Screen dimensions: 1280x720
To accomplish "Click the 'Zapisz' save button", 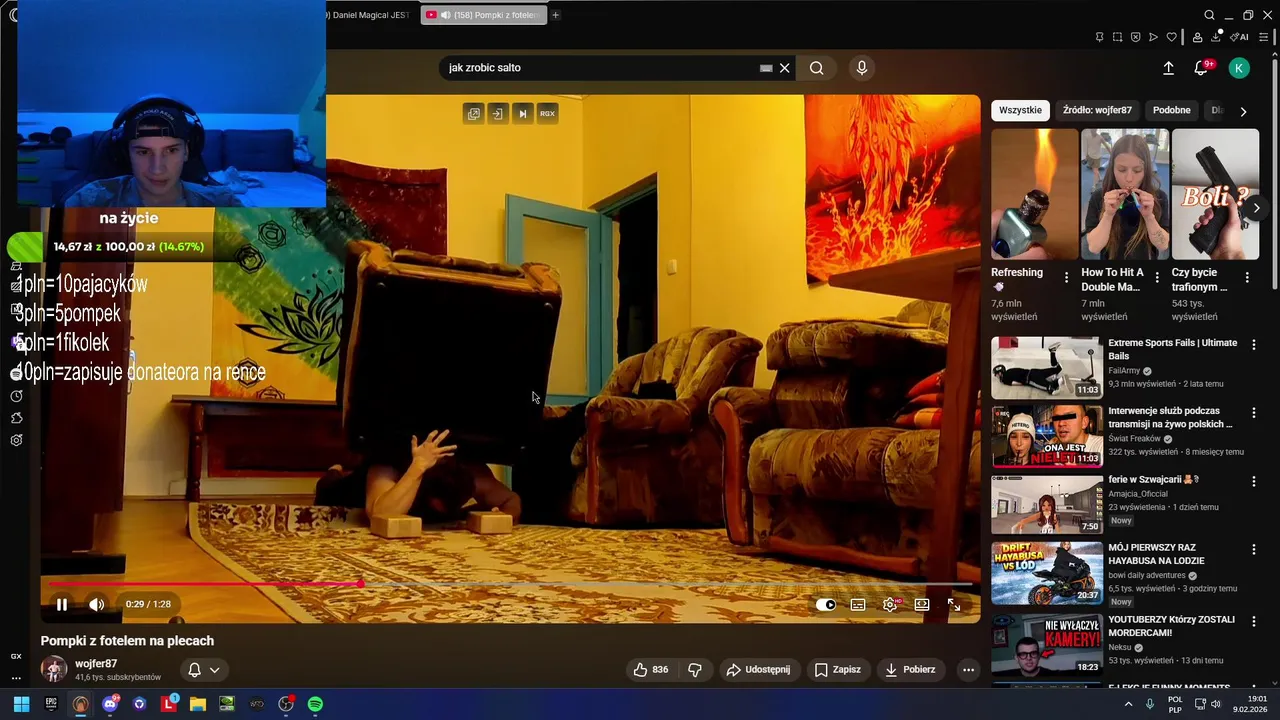I will [x=838, y=670].
